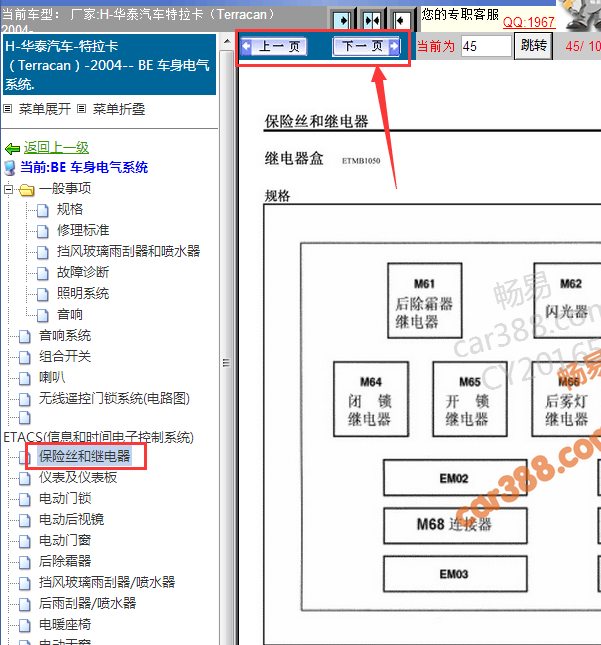Focus the current page number input field
601x645 pixels.
tap(486, 46)
